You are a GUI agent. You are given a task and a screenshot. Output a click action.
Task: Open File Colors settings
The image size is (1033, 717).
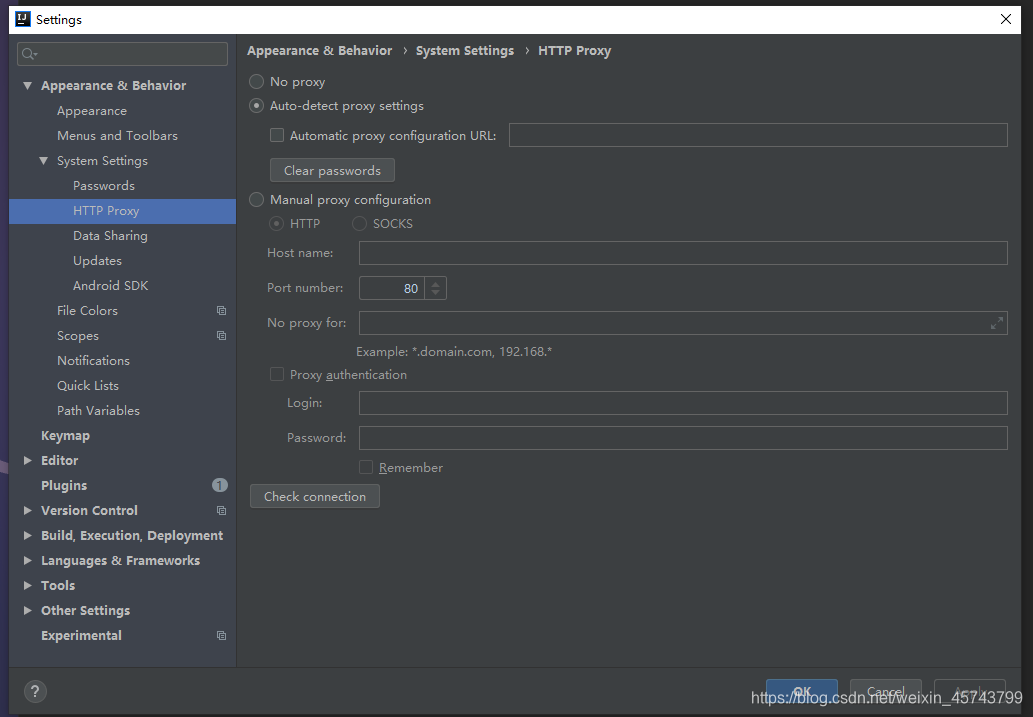coord(87,310)
